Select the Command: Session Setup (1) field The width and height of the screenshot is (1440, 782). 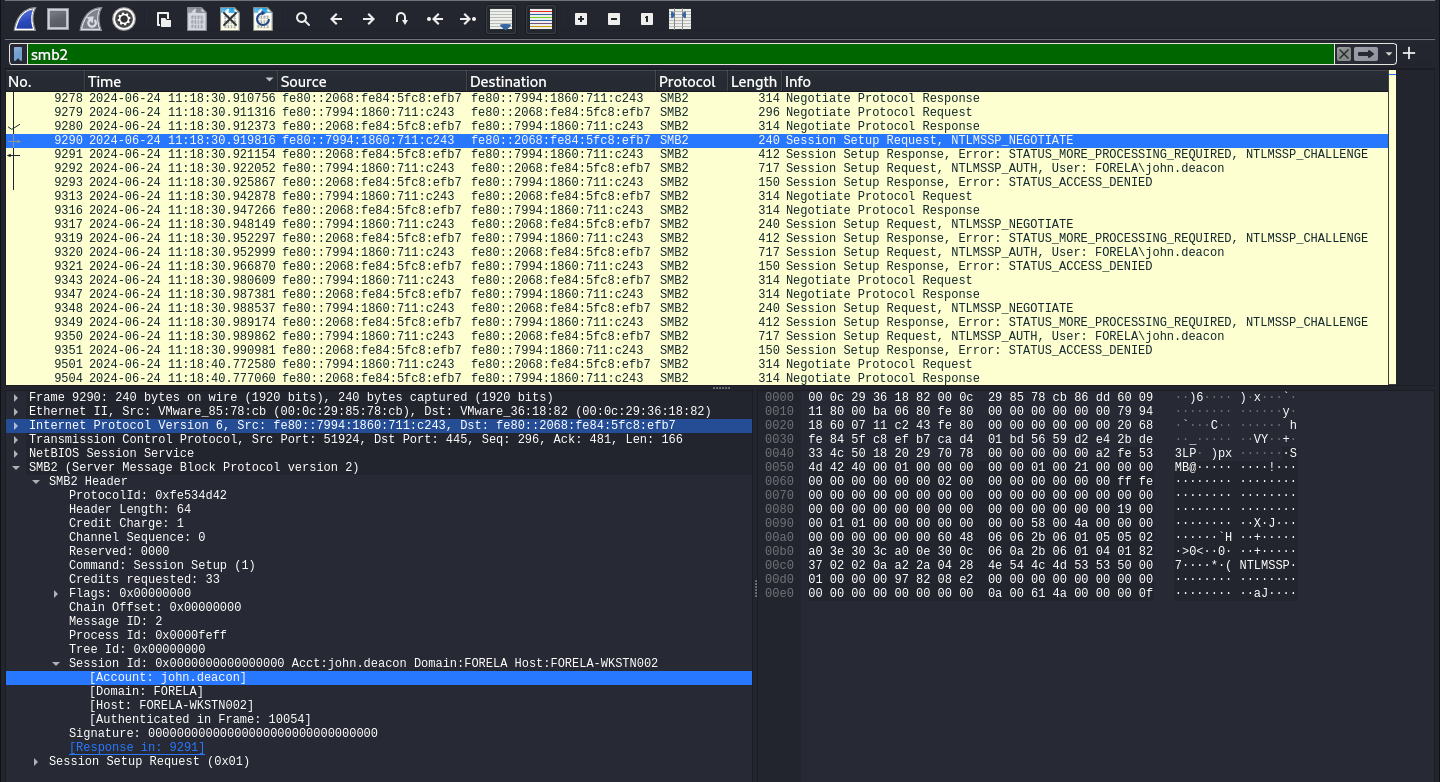tap(162, 566)
